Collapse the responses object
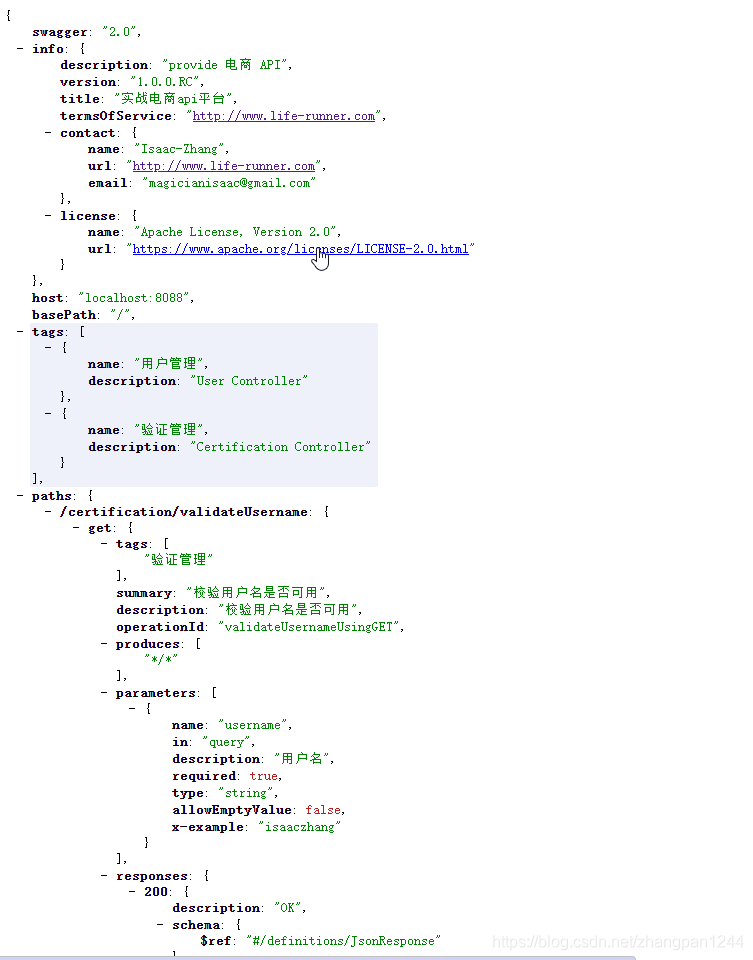Image resolution: width=753 pixels, height=960 pixels. [104, 876]
